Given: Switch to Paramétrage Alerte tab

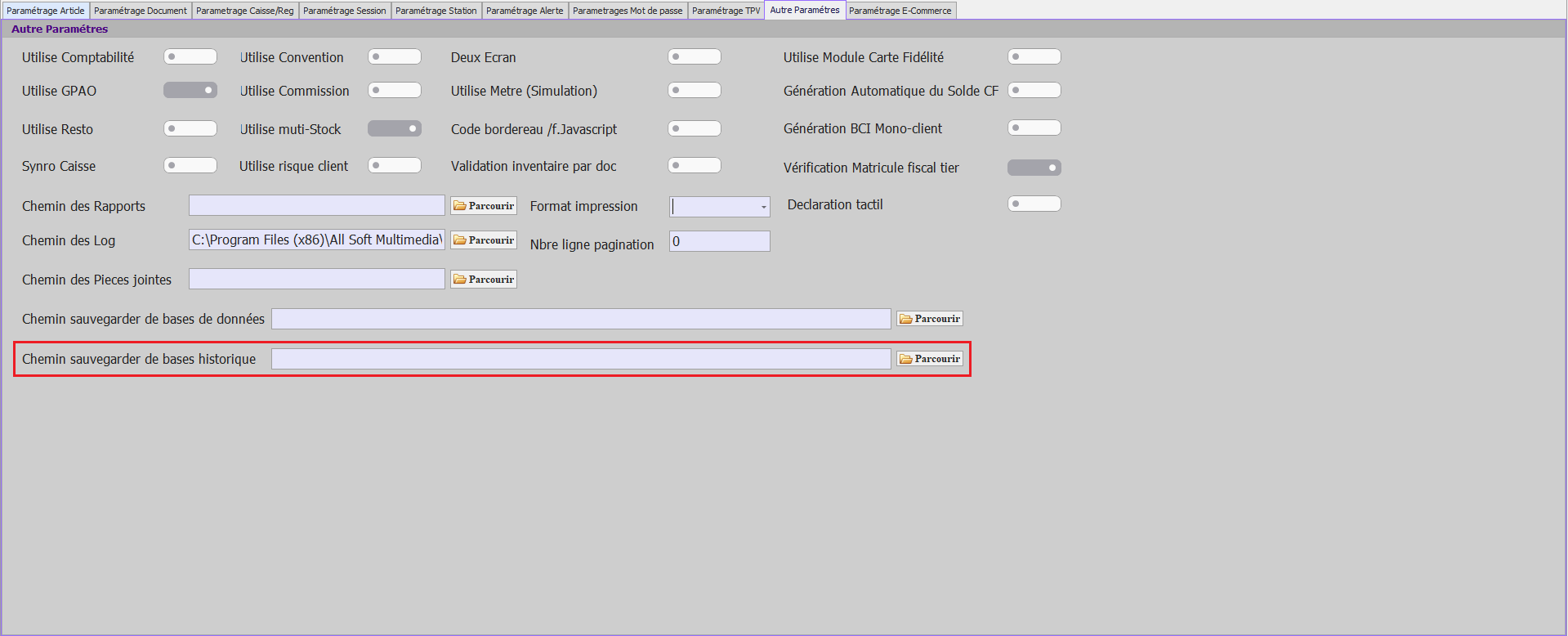Looking at the screenshot, I should tap(525, 11).
